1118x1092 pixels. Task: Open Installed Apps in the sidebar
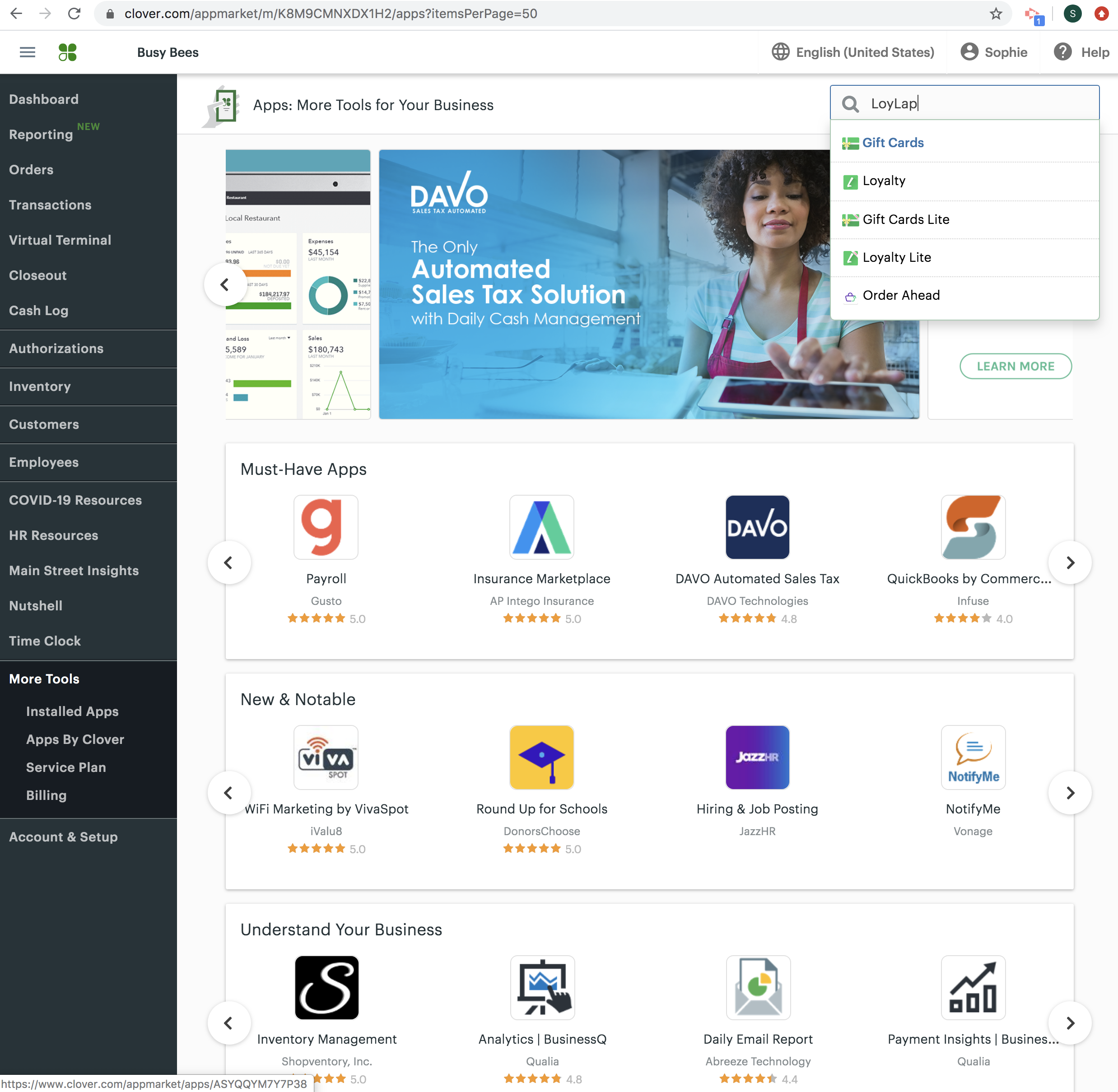[x=72, y=711]
